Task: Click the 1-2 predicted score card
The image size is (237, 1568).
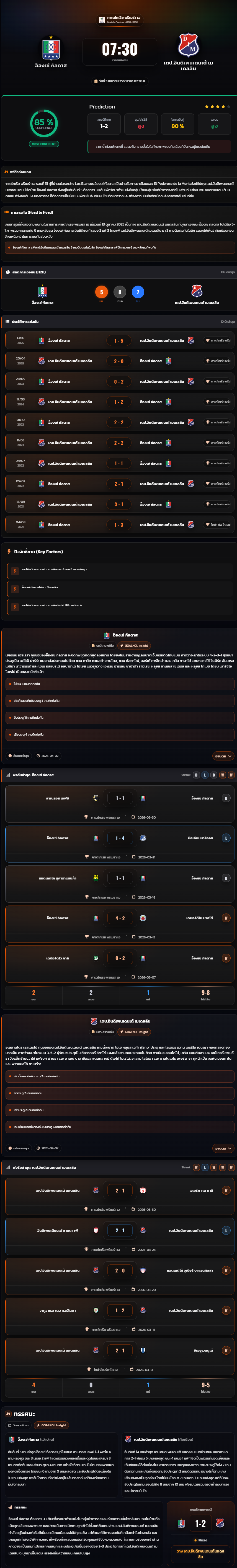Action: tap(104, 123)
